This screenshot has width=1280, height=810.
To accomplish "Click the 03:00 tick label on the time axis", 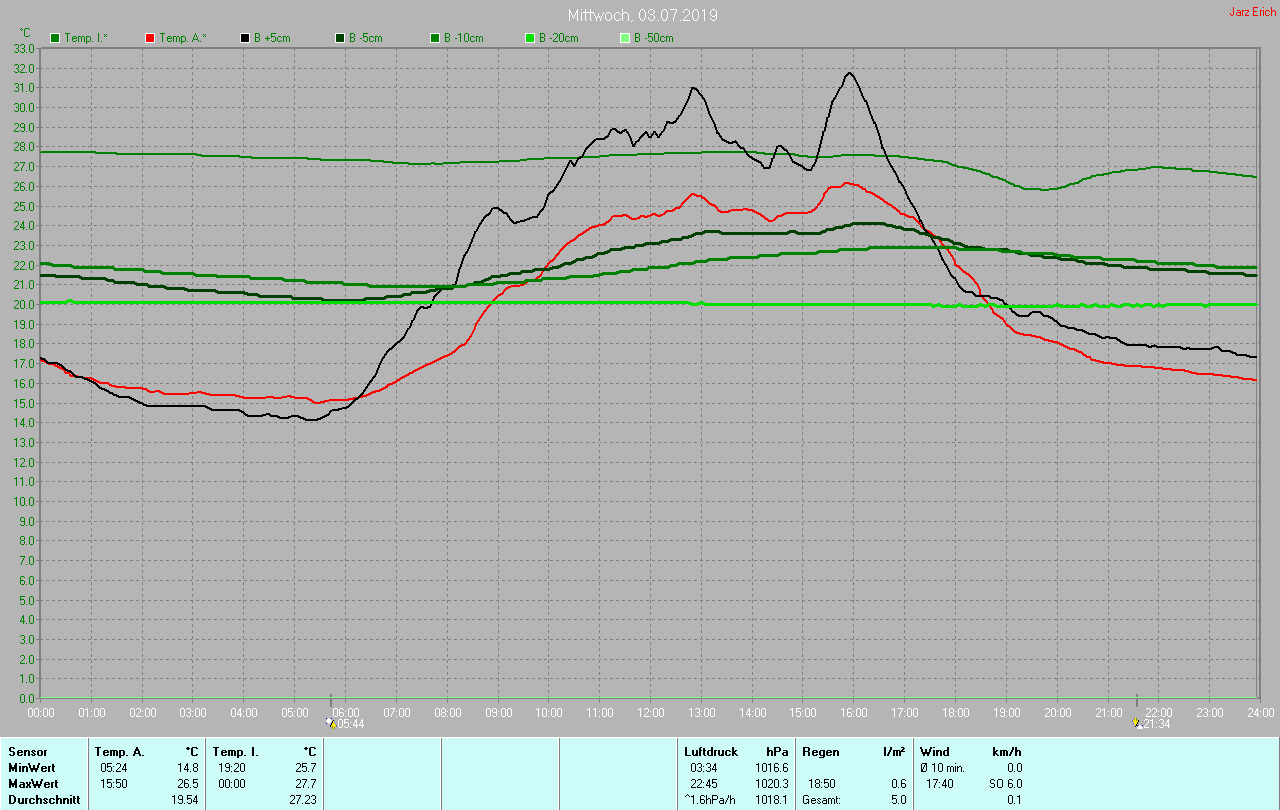I will (x=193, y=712).
